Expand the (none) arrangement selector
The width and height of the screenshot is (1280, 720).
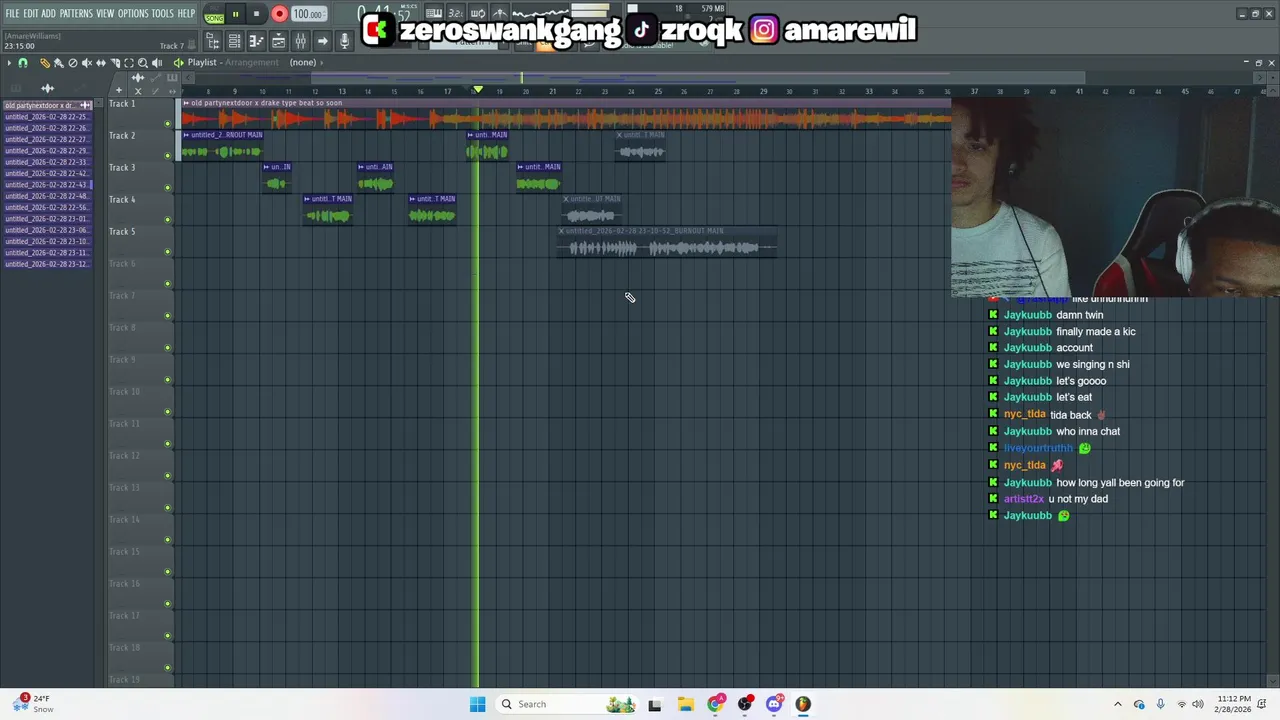[306, 62]
